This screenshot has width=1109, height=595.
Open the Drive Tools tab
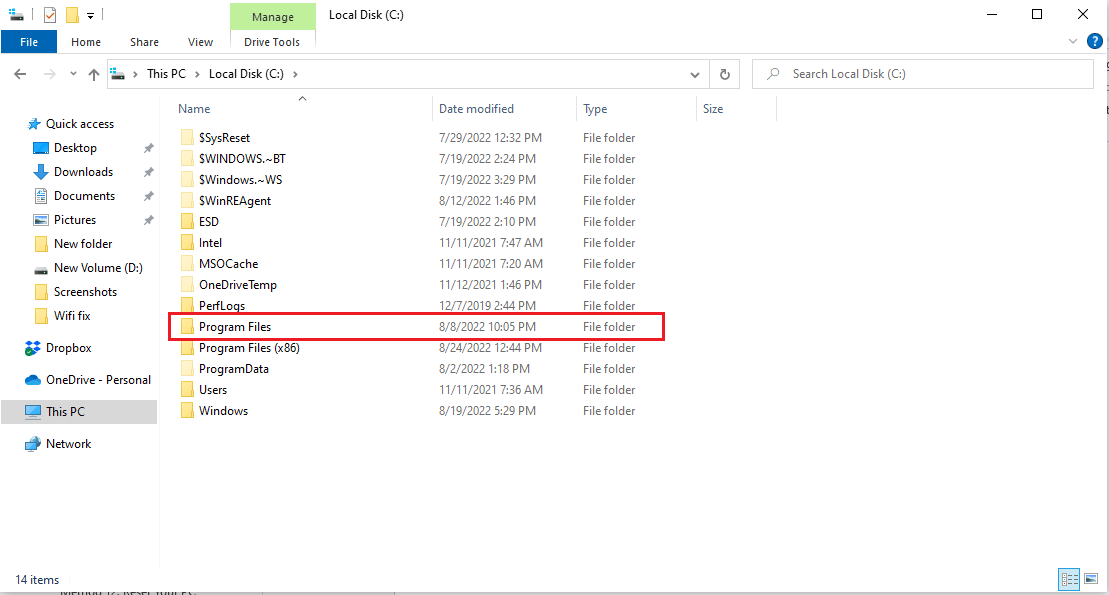pos(272,42)
